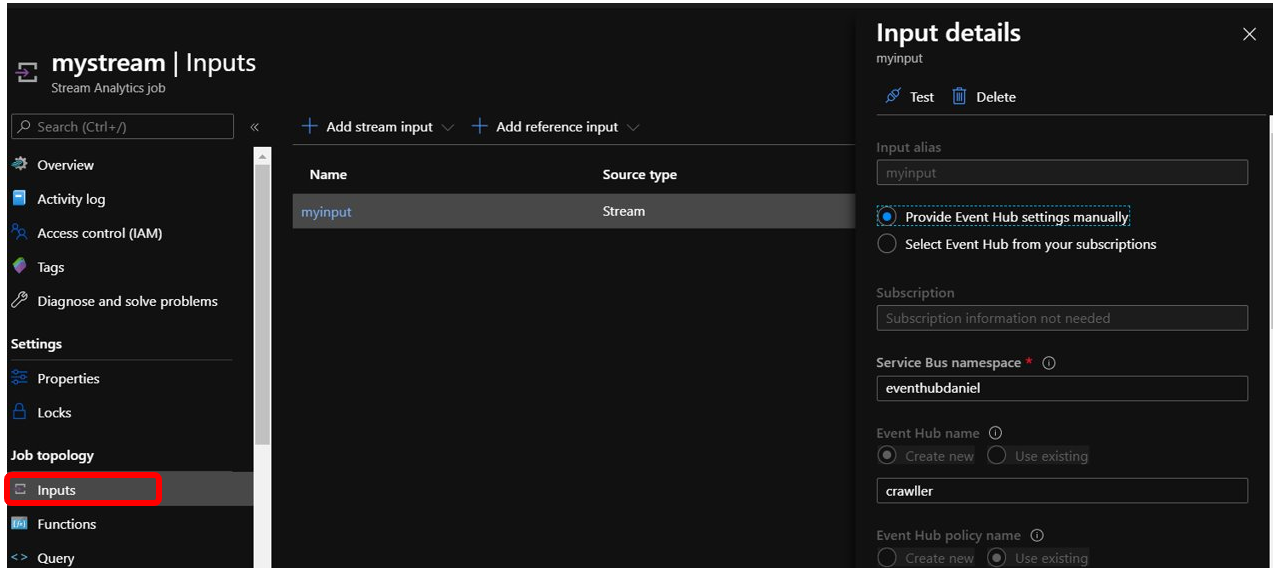Click the Overview icon in the sidebar
Viewport: 1276px width, 574px height.
[19, 165]
